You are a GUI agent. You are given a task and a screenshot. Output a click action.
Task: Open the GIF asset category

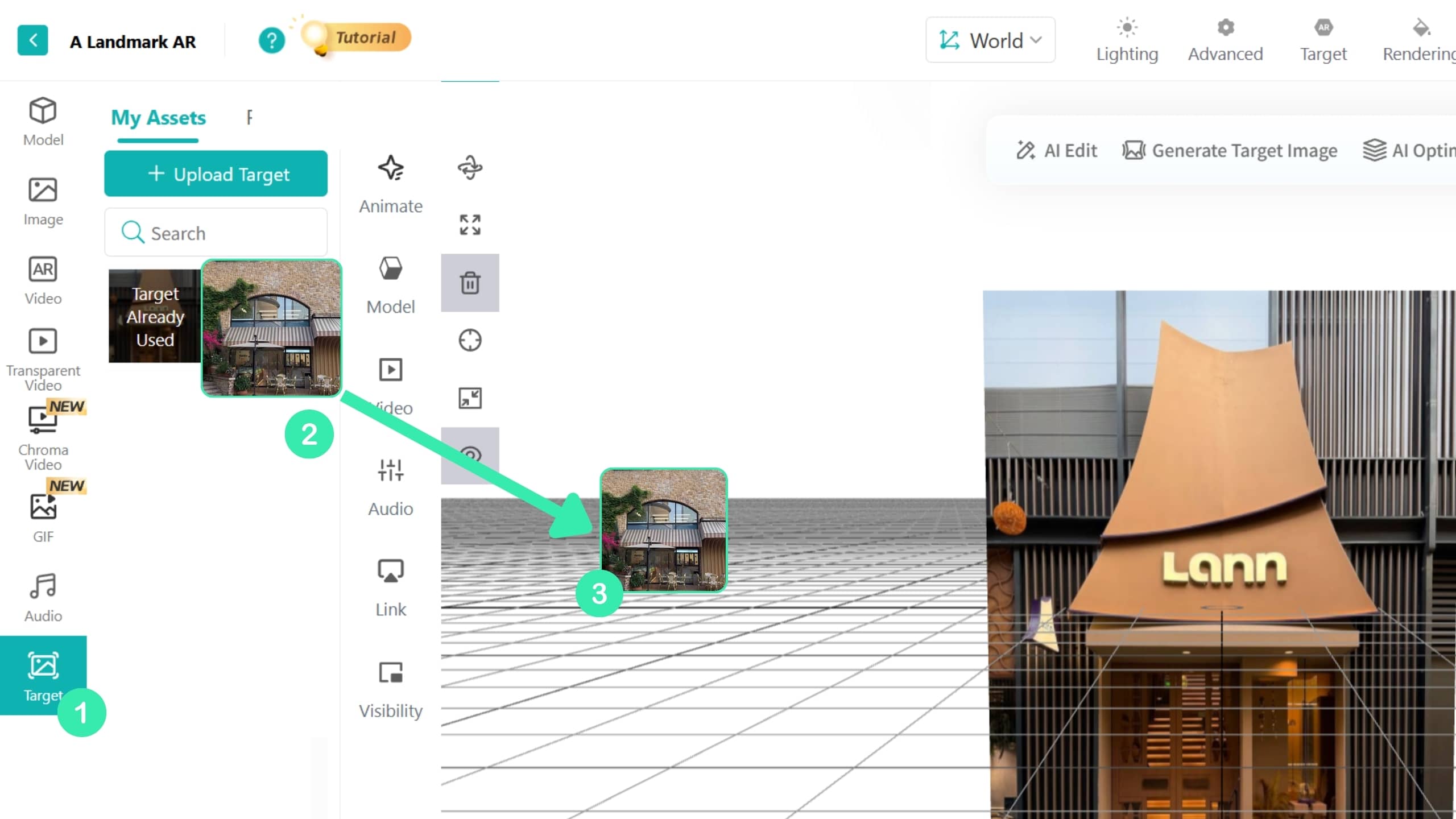coord(43,518)
